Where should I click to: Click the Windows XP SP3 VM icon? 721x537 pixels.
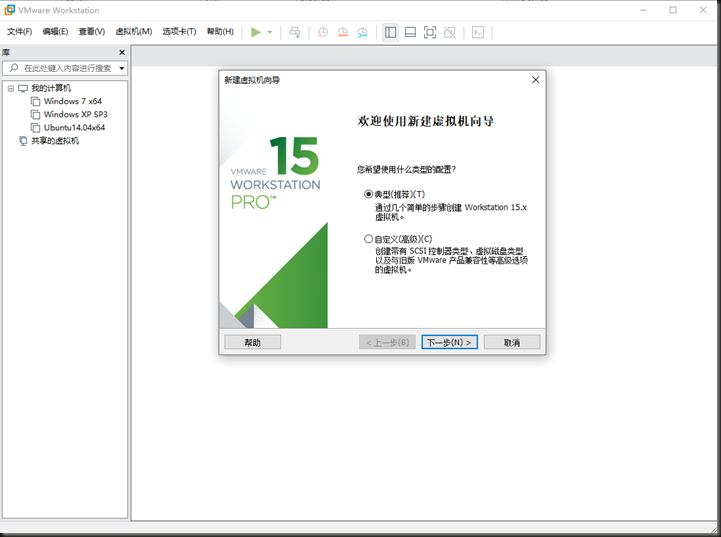(x=35, y=114)
